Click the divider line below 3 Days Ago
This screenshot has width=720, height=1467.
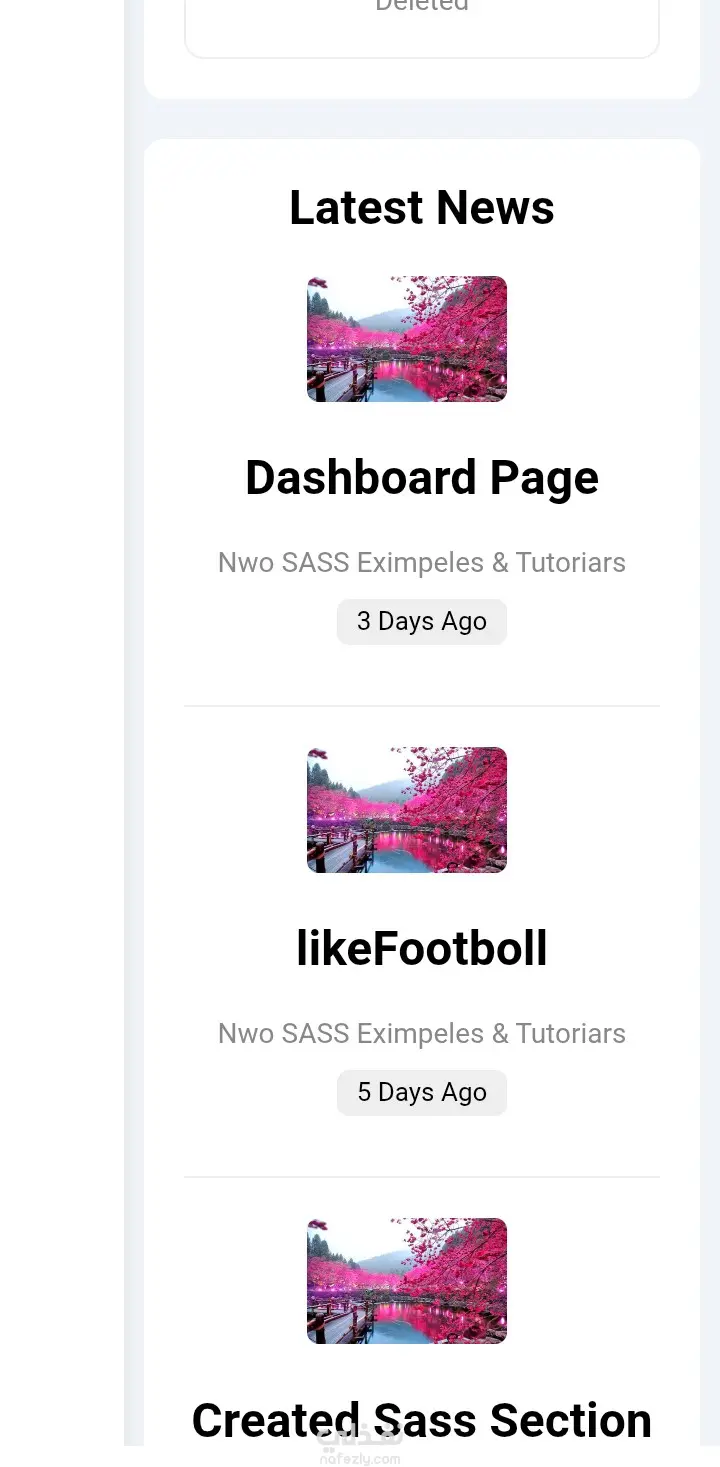(x=422, y=706)
